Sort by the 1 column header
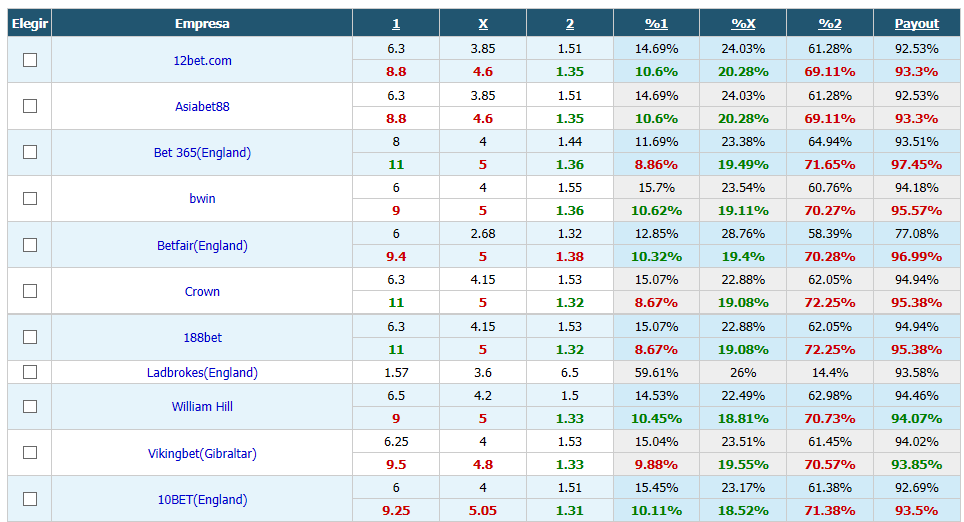 pyautogui.click(x=396, y=23)
